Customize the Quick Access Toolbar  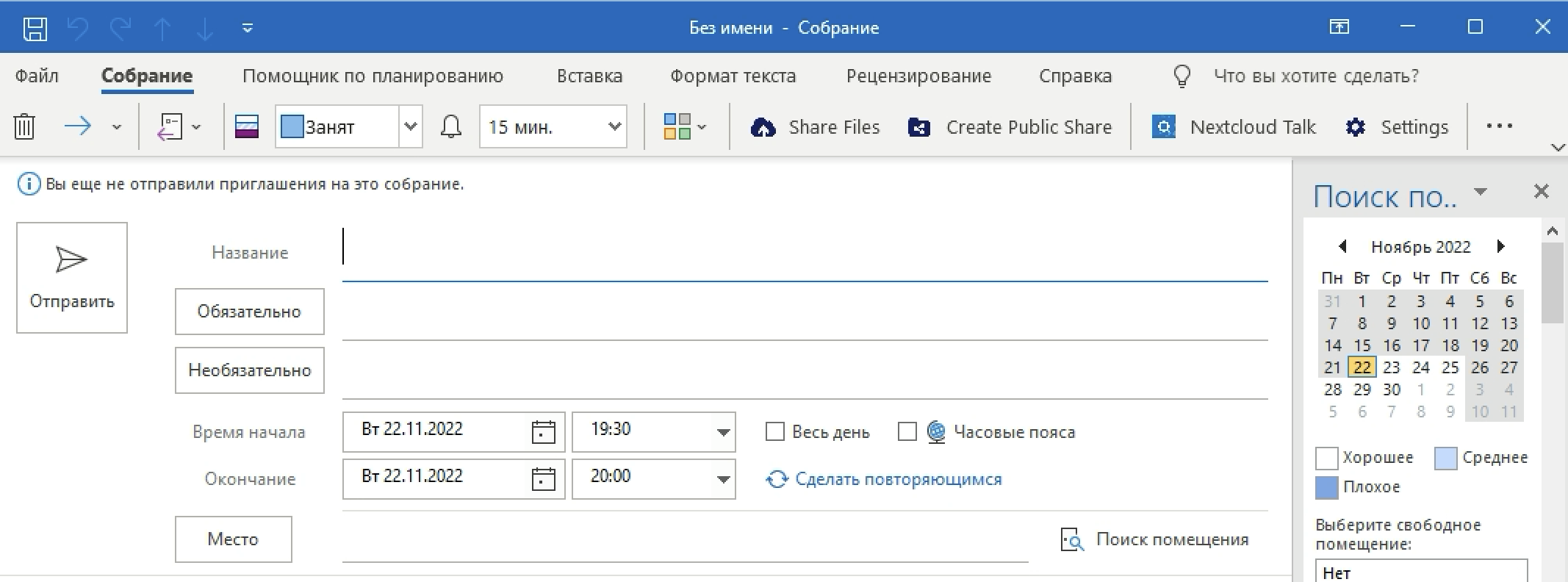[x=248, y=28]
